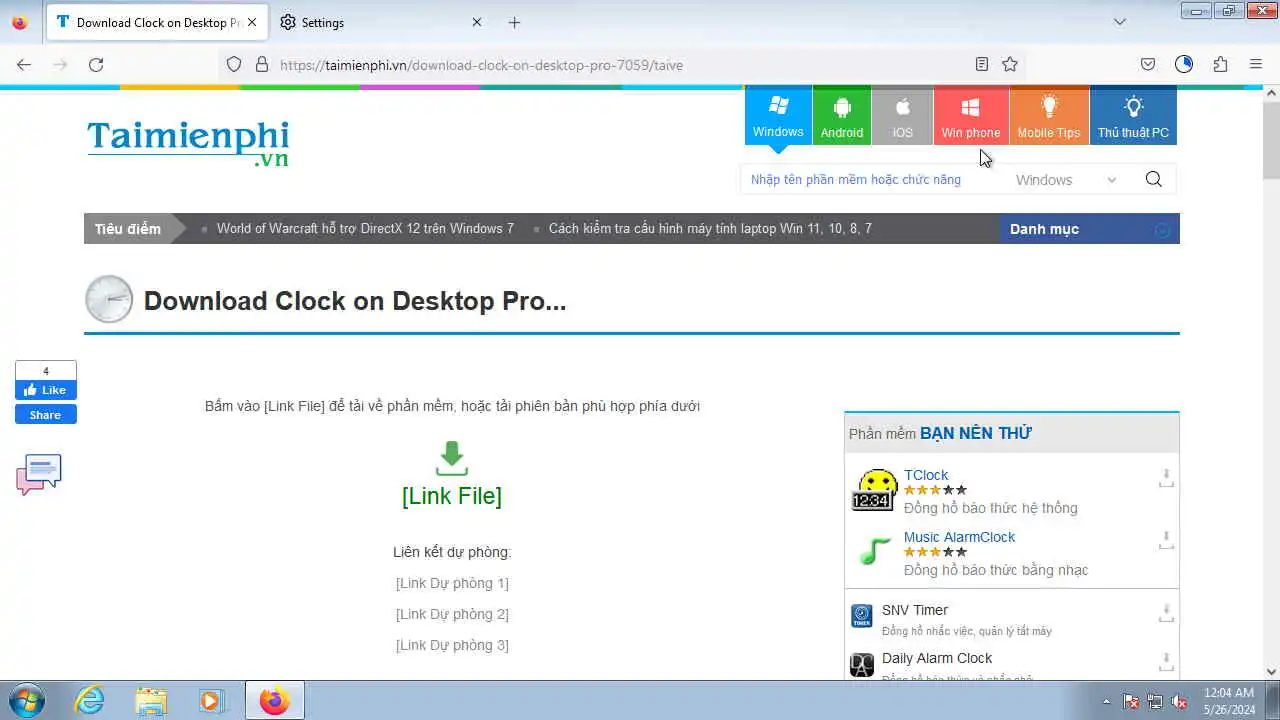Viewport: 1280px width, 720px height.
Task: Click the Firefox account icon in toolbar
Action: (x=1184, y=65)
